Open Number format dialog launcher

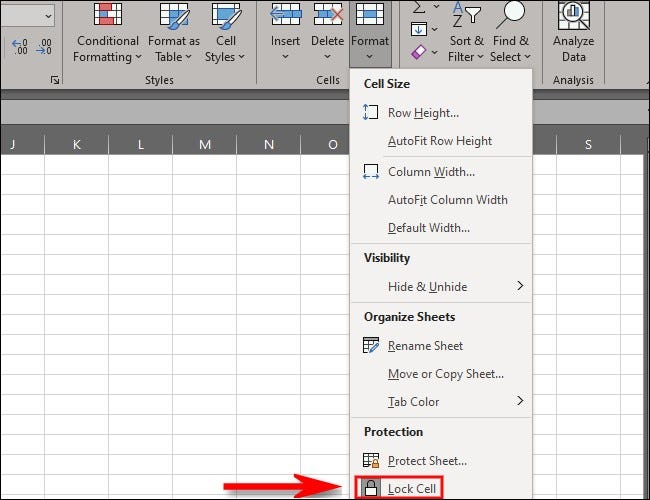pos(55,80)
